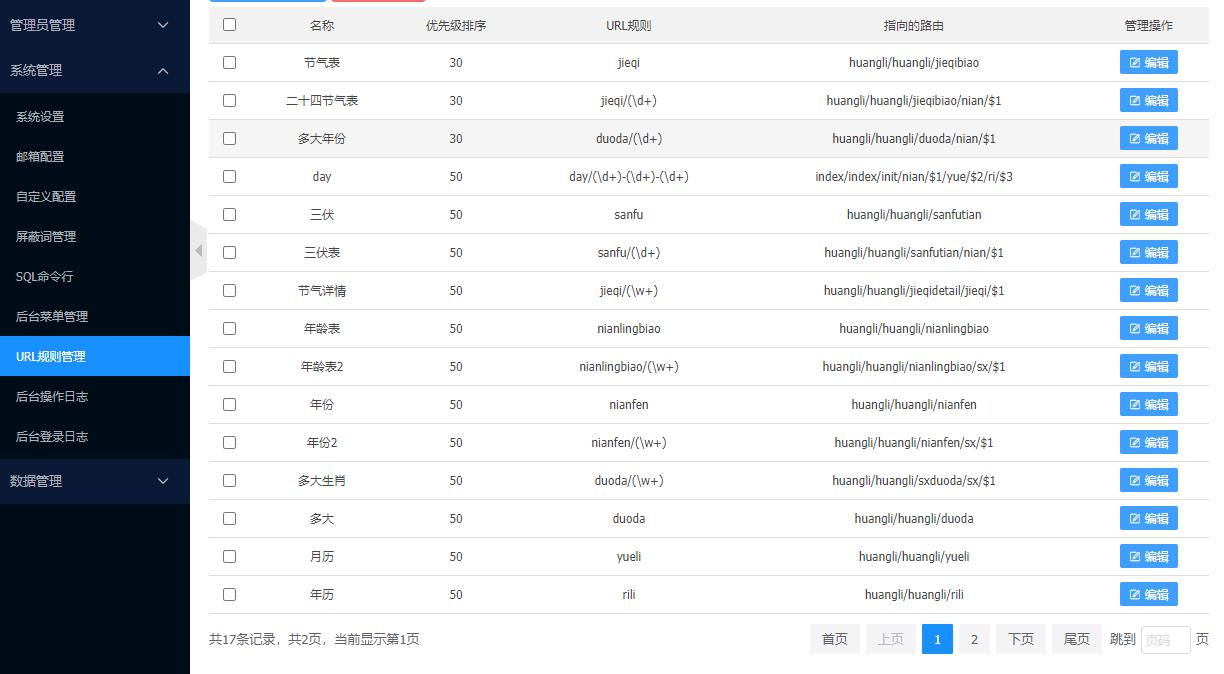This screenshot has width=1224, height=674.
Task: Select the checkbox for 节气详情 row
Action: [x=229, y=291]
